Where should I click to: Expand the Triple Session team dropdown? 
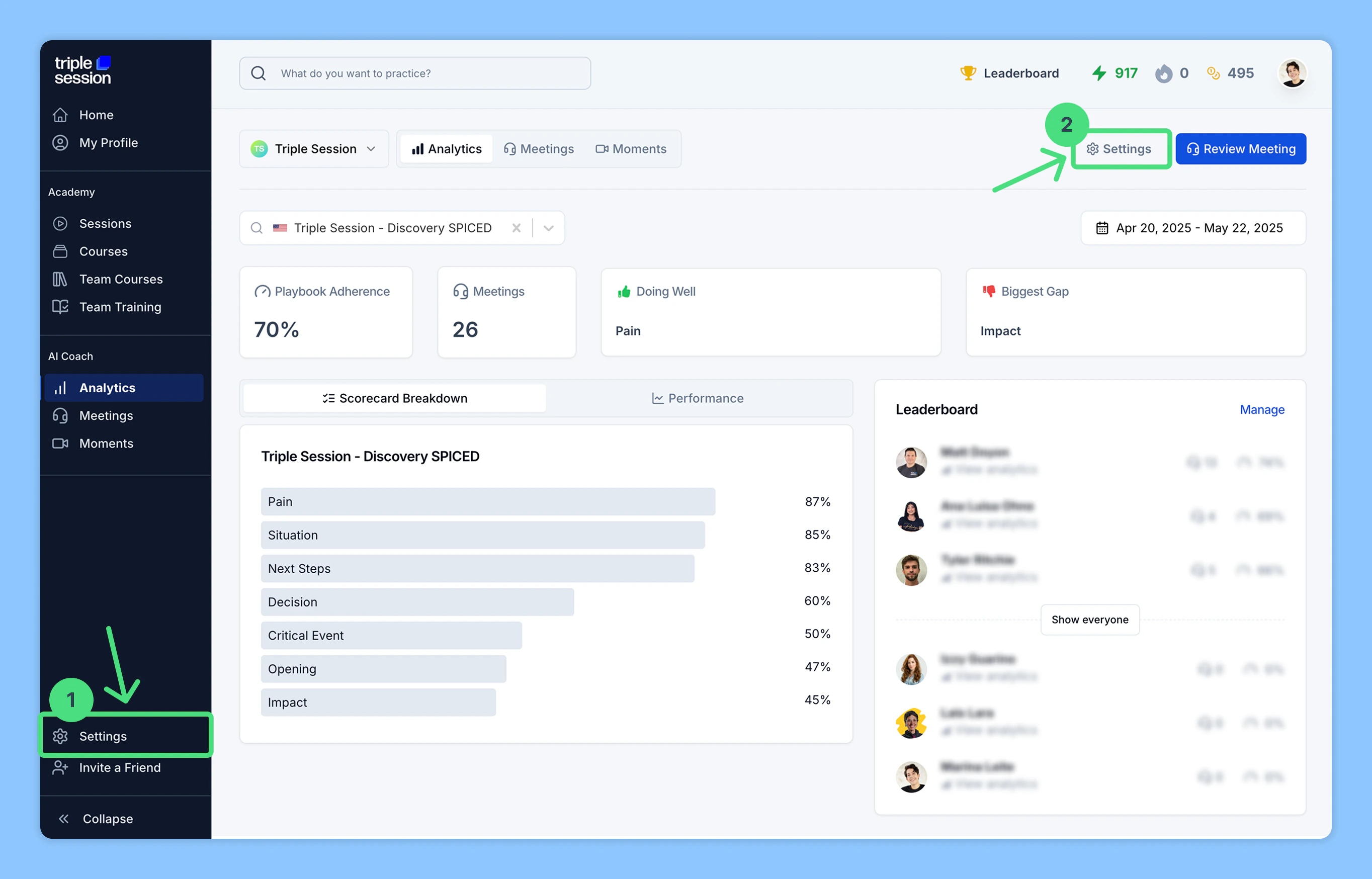coord(314,149)
